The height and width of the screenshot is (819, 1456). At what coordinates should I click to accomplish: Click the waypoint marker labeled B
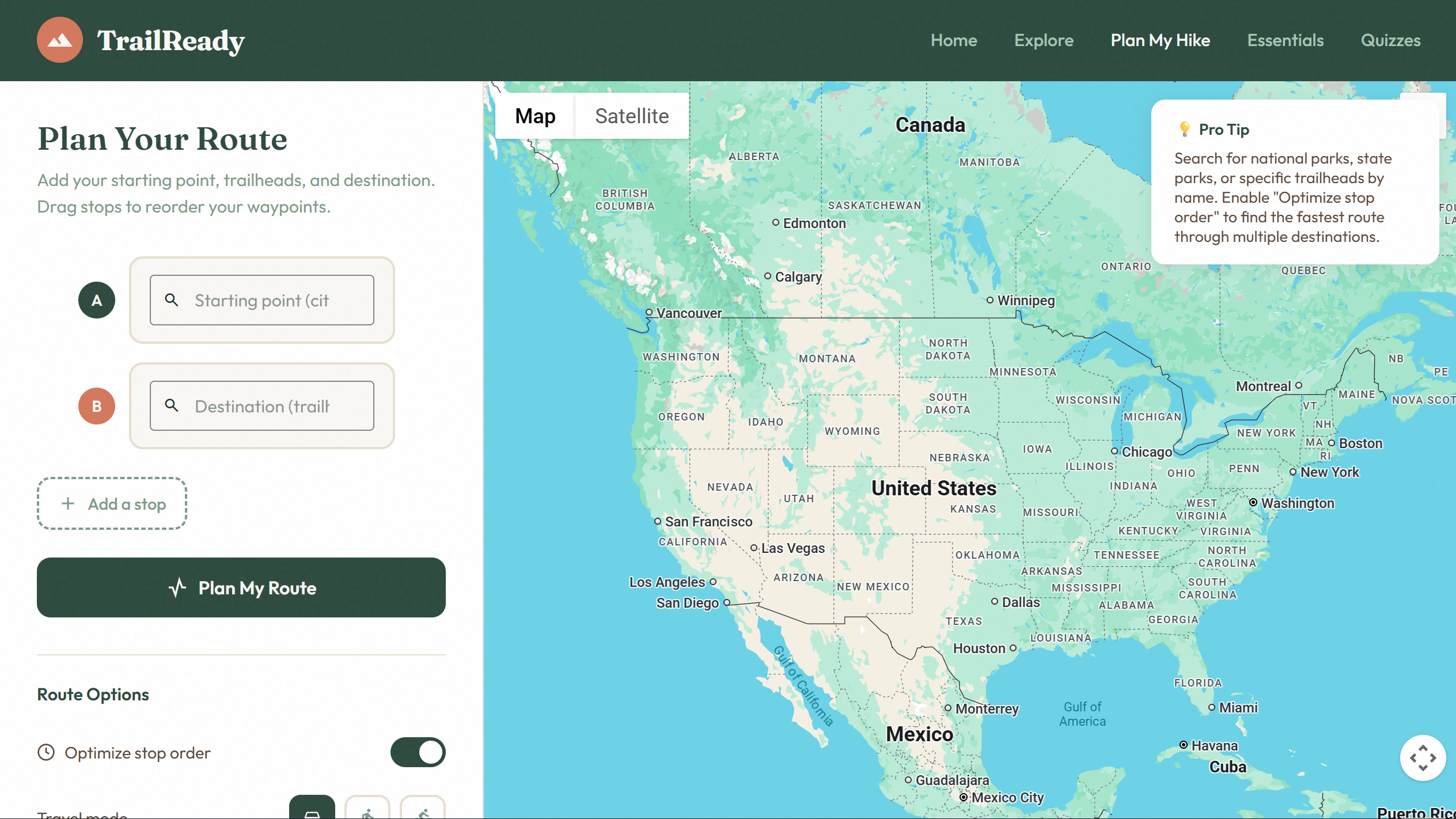click(96, 406)
